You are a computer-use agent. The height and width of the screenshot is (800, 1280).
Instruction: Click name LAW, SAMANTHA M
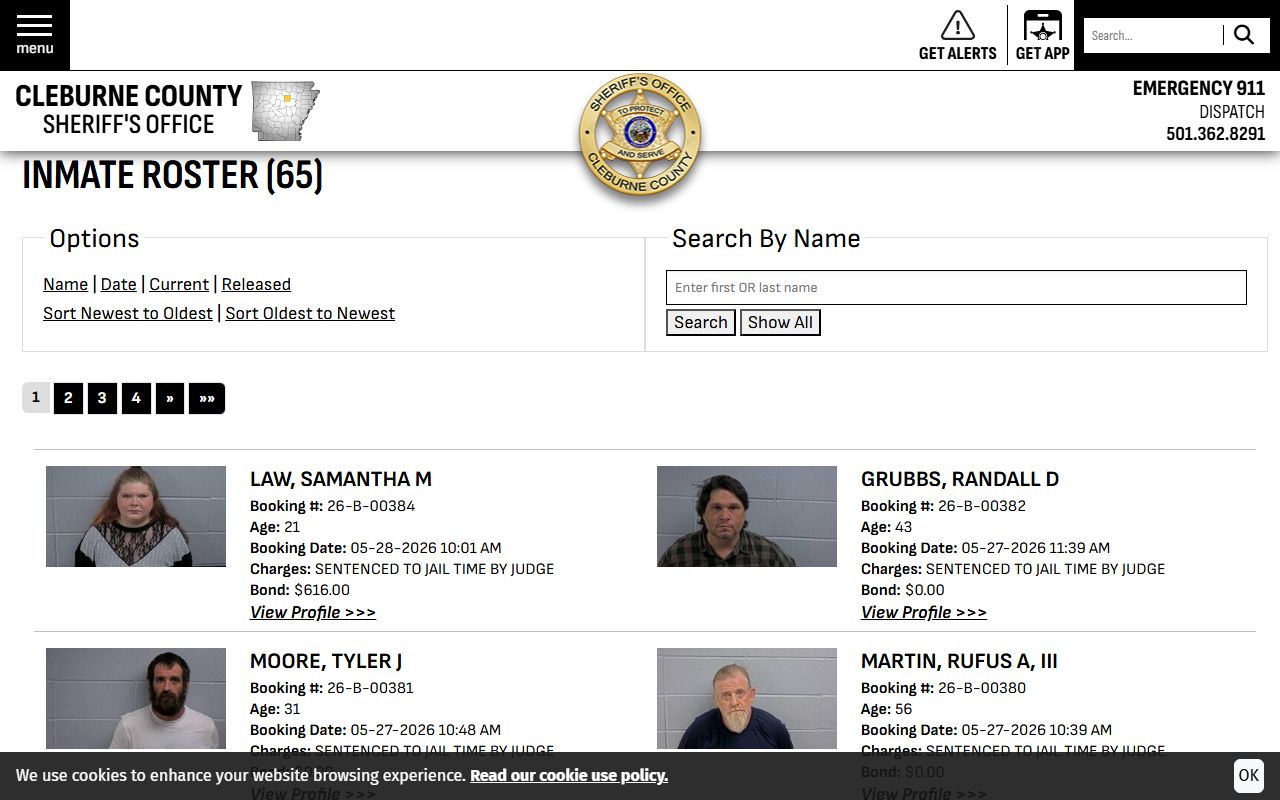[341, 479]
